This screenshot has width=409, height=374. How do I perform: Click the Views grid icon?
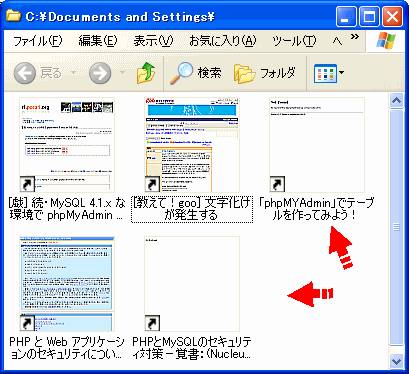click(x=325, y=73)
